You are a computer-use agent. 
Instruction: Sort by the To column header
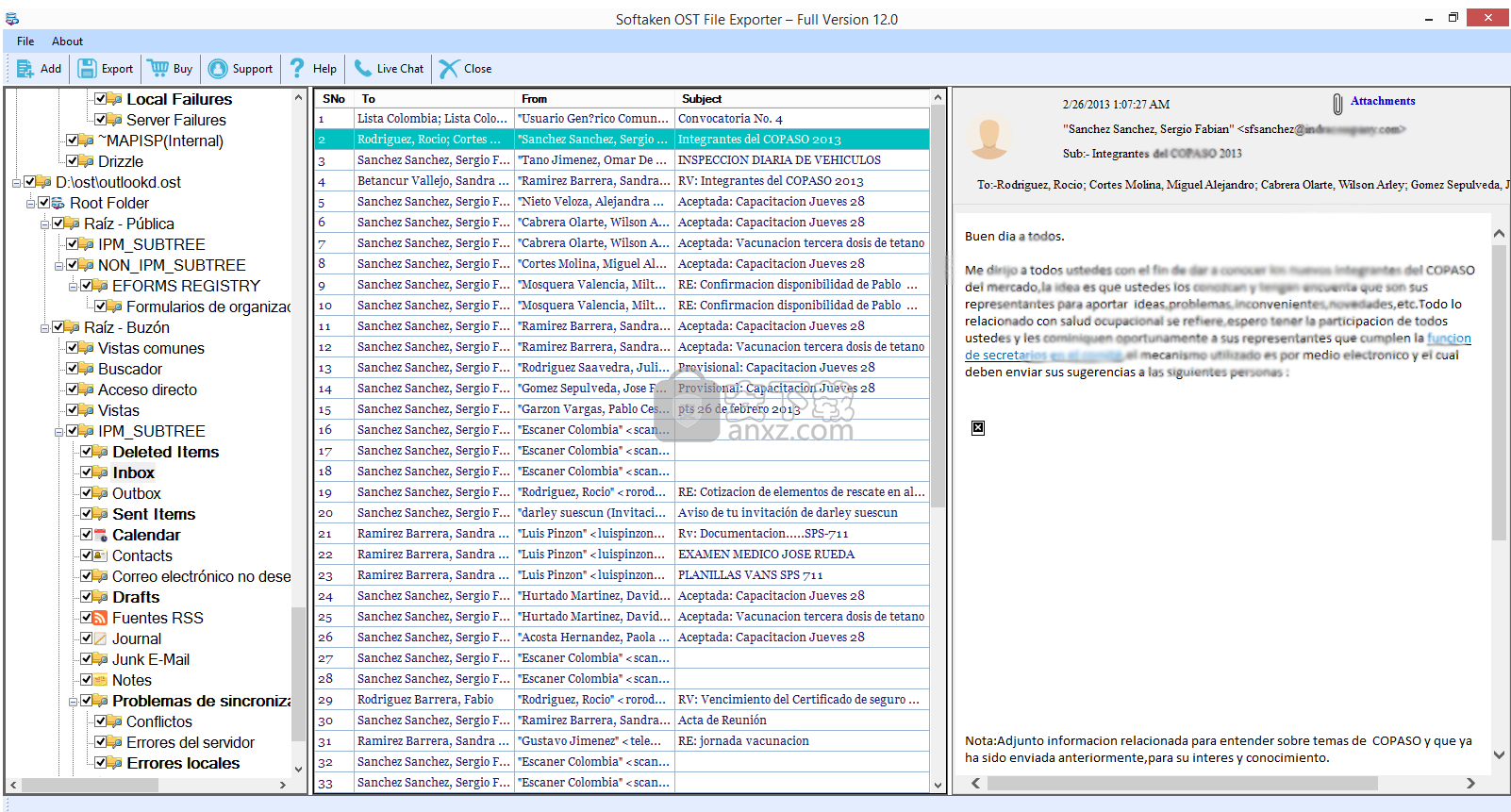[x=434, y=99]
